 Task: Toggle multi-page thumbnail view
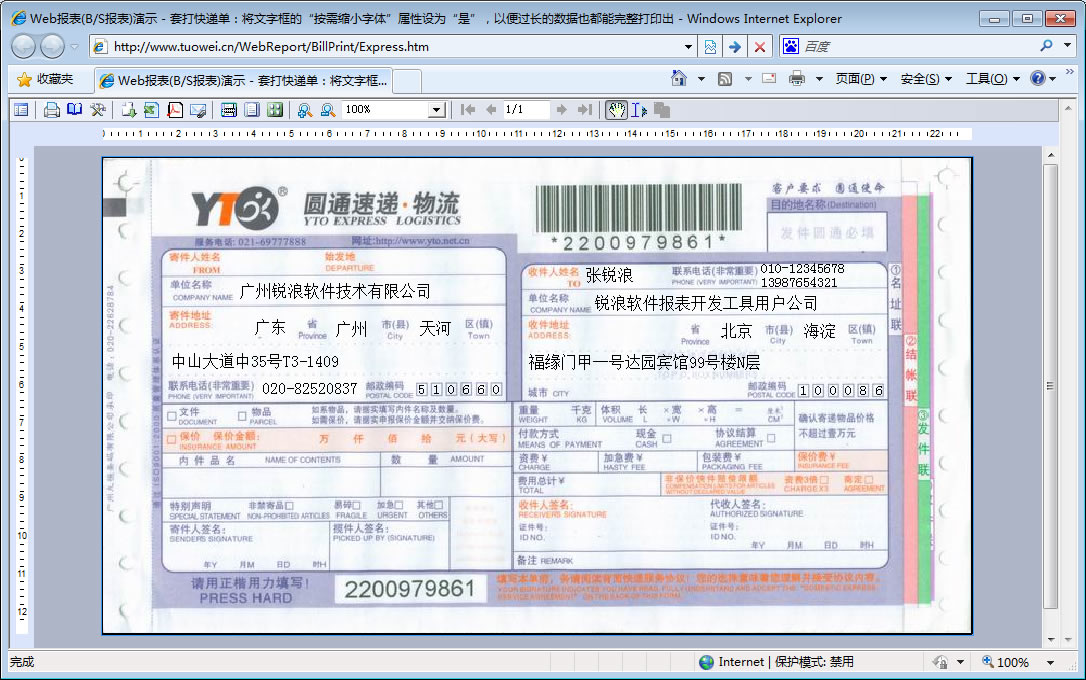tap(275, 110)
